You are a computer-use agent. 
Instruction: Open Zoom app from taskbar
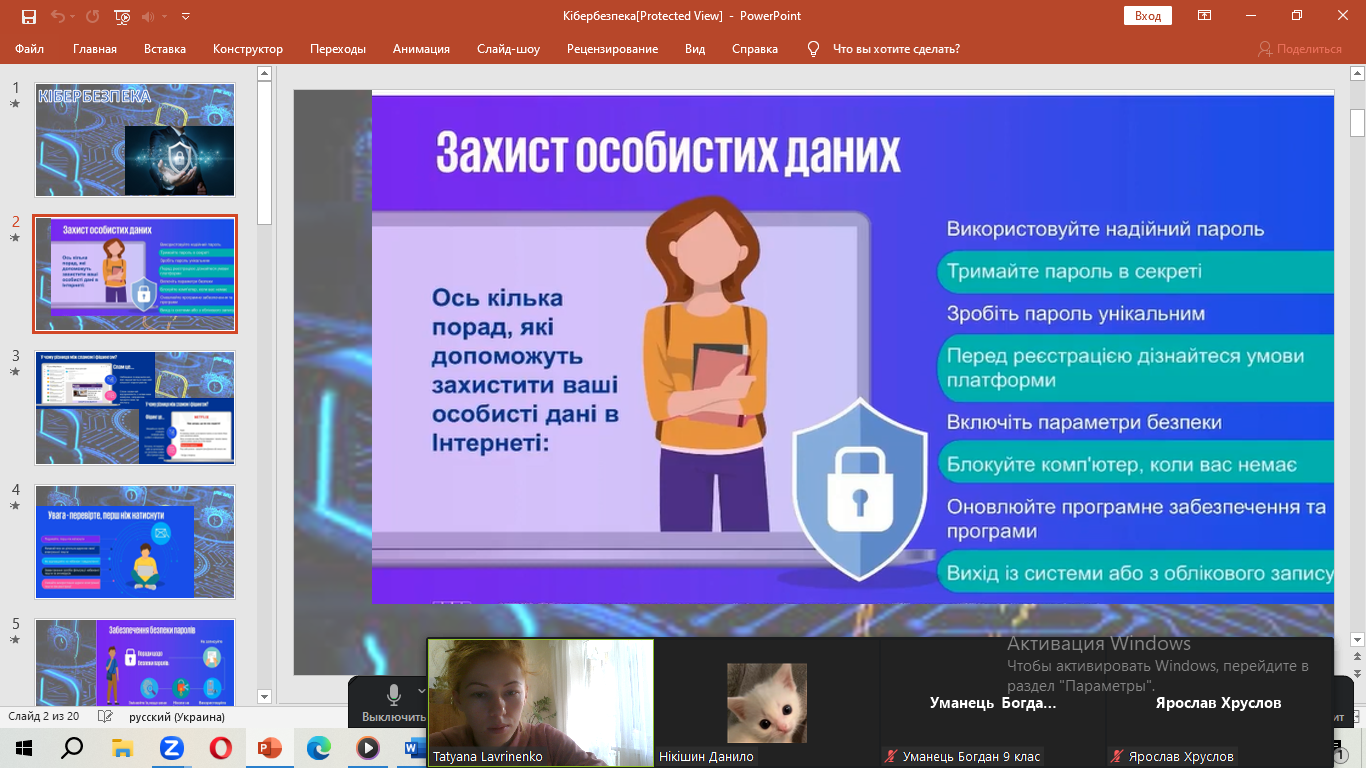point(172,747)
